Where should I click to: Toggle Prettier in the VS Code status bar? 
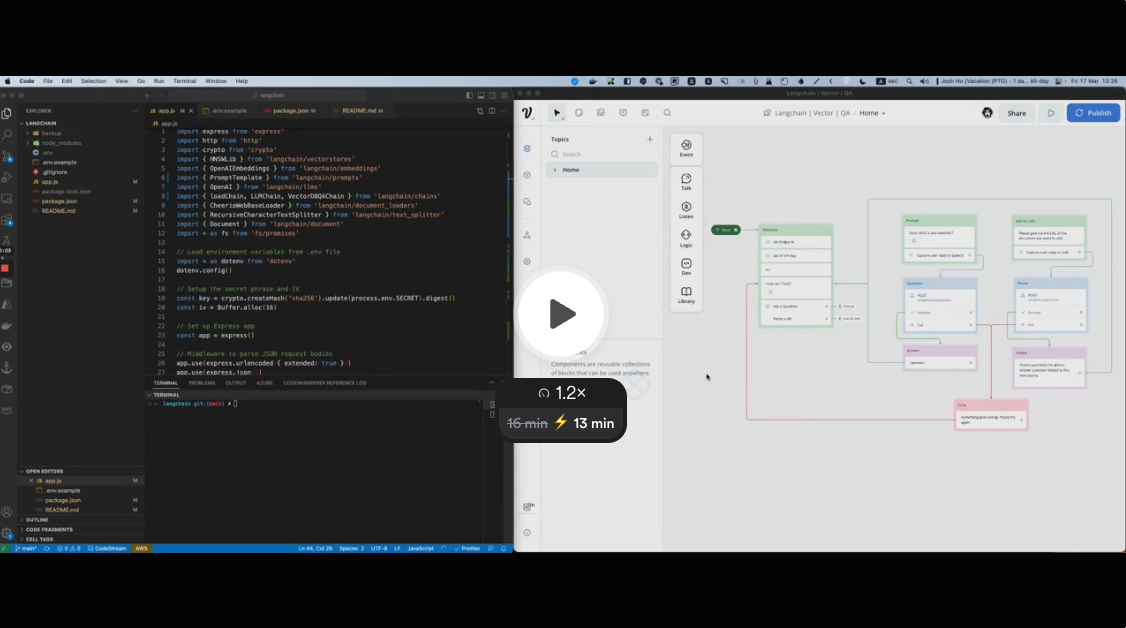(x=468, y=548)
